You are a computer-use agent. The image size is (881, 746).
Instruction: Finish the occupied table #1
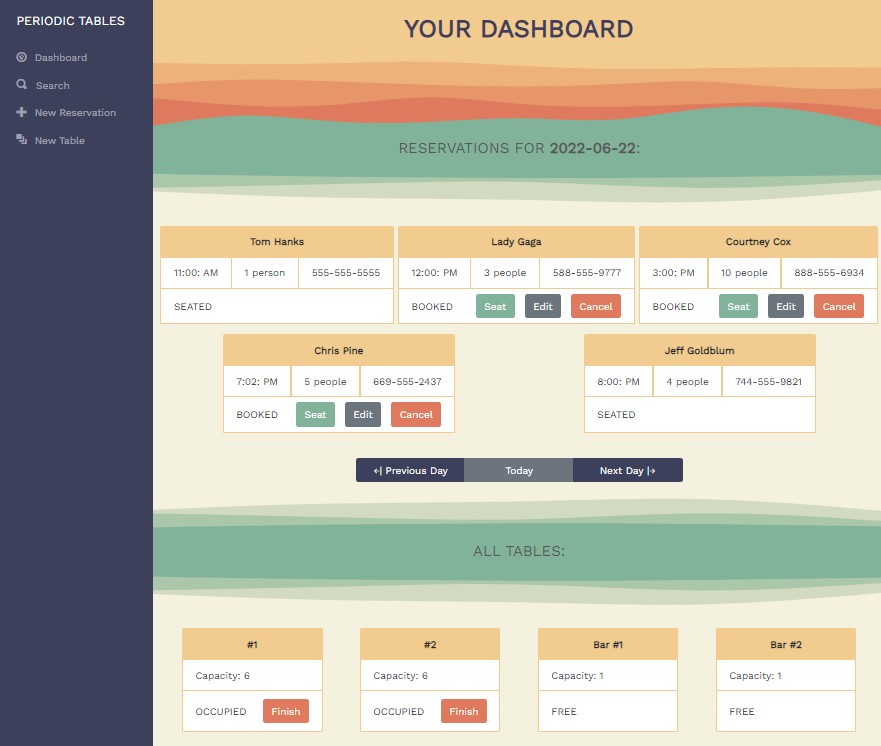286,711
